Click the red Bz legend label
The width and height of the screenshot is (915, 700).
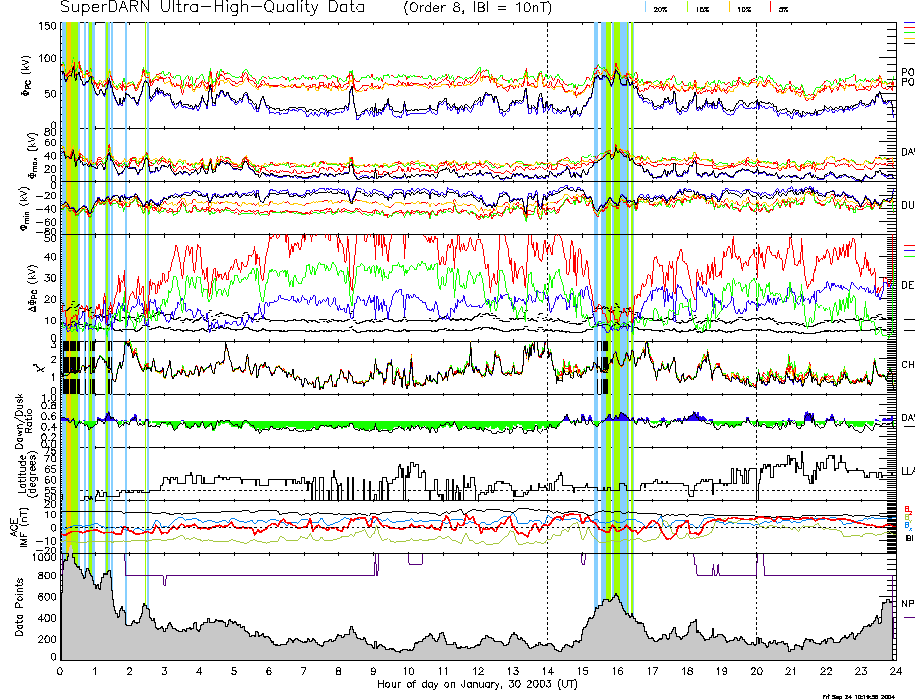[x=907, y=509]
